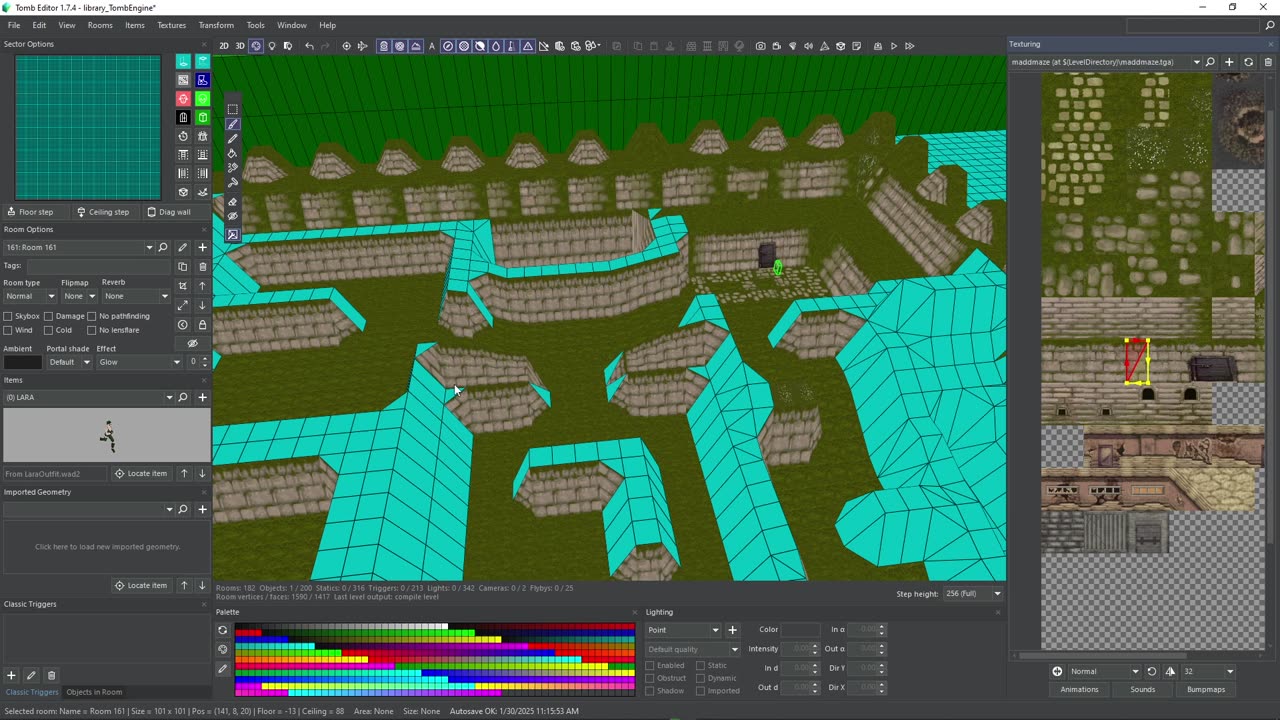Open the Effect dropdown set to Glow
Image resolution: width=1280 pixels, height=720 pixels.
pyautogui.click(x=139, y=362)
